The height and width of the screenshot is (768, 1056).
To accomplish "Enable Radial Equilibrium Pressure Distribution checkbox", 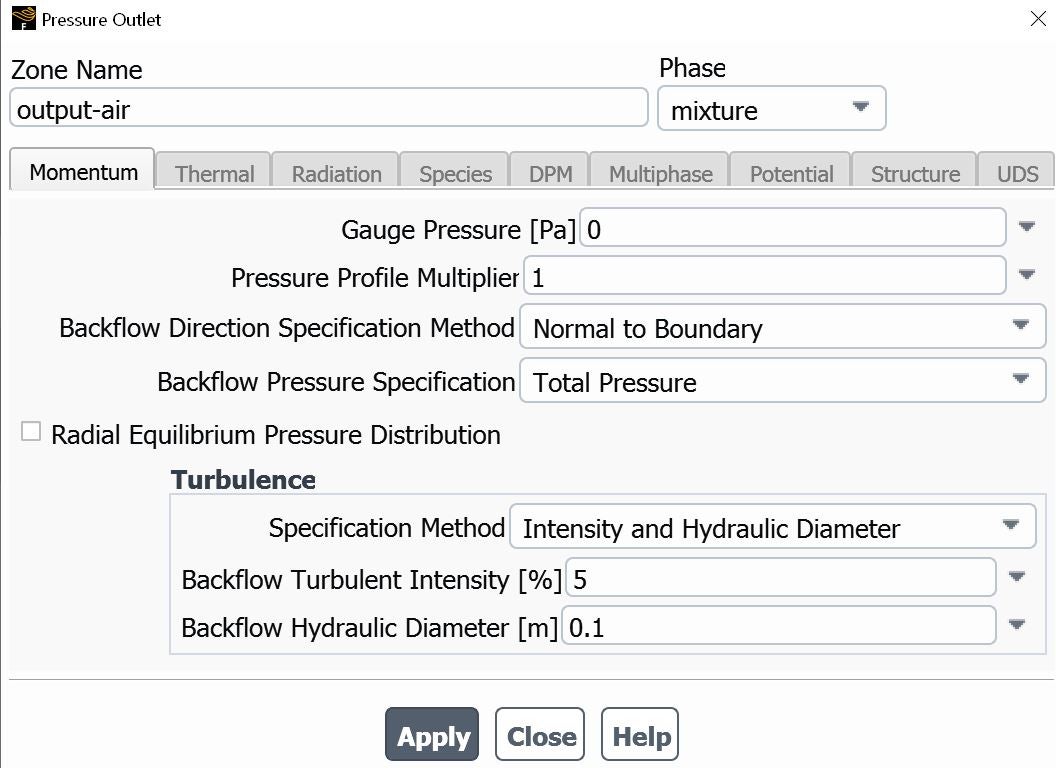I will (x=32, y=432).
